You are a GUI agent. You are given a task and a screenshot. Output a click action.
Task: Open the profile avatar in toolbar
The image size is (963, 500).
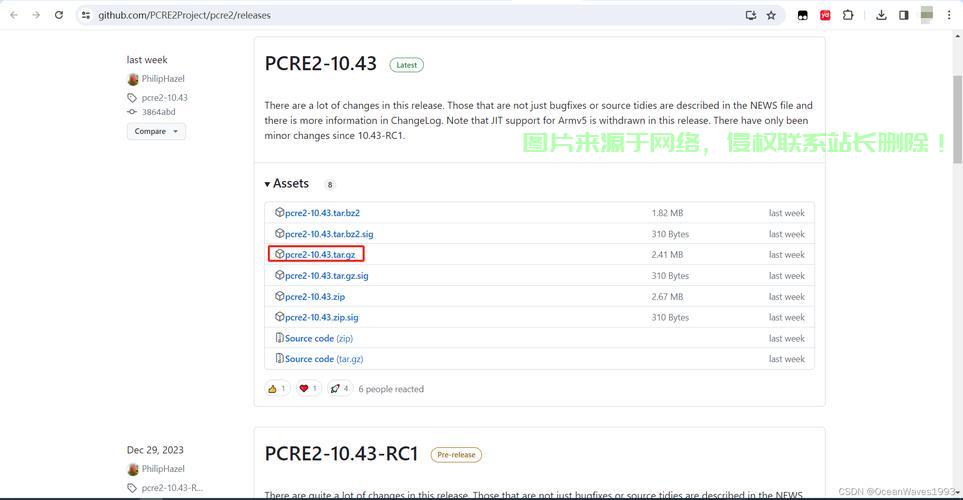tap(927, 15)
